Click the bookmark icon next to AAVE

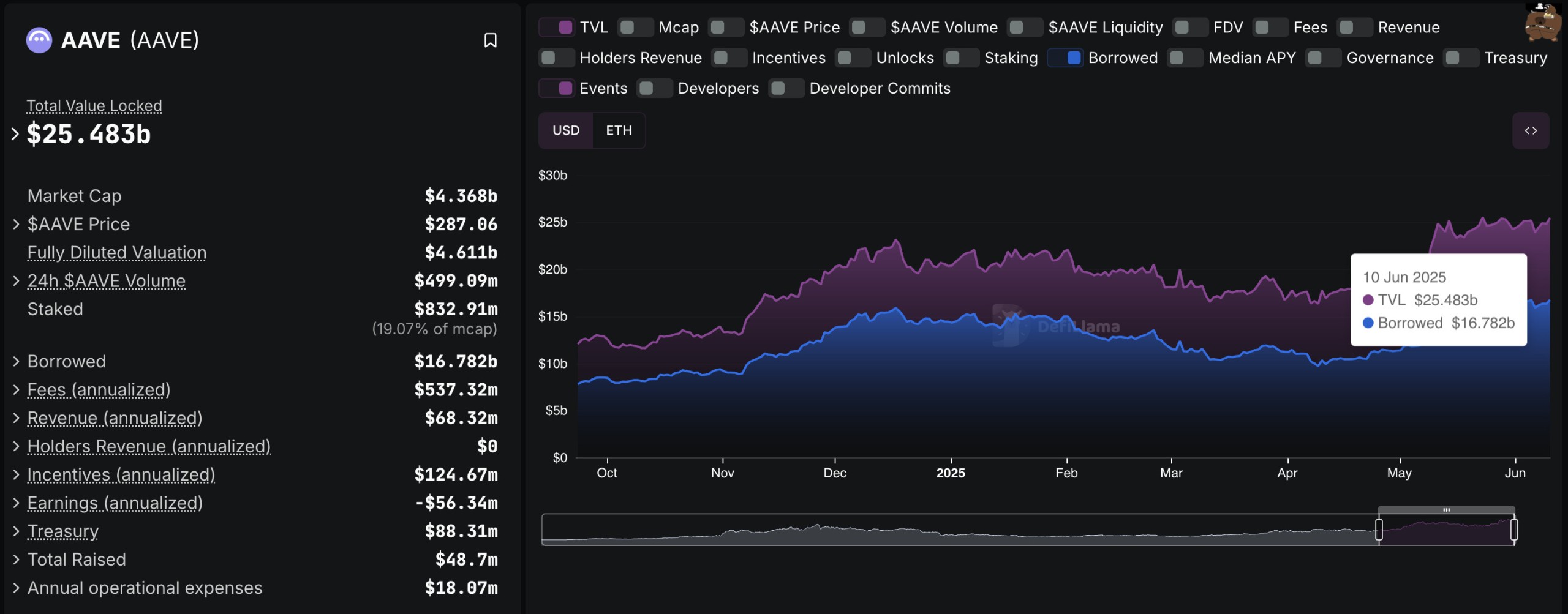click(490, 40)
